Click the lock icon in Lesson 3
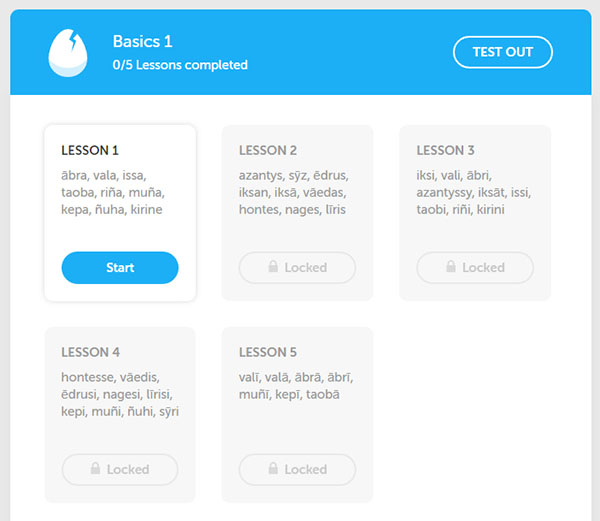The image size is (600, 521). coord(451,266)
